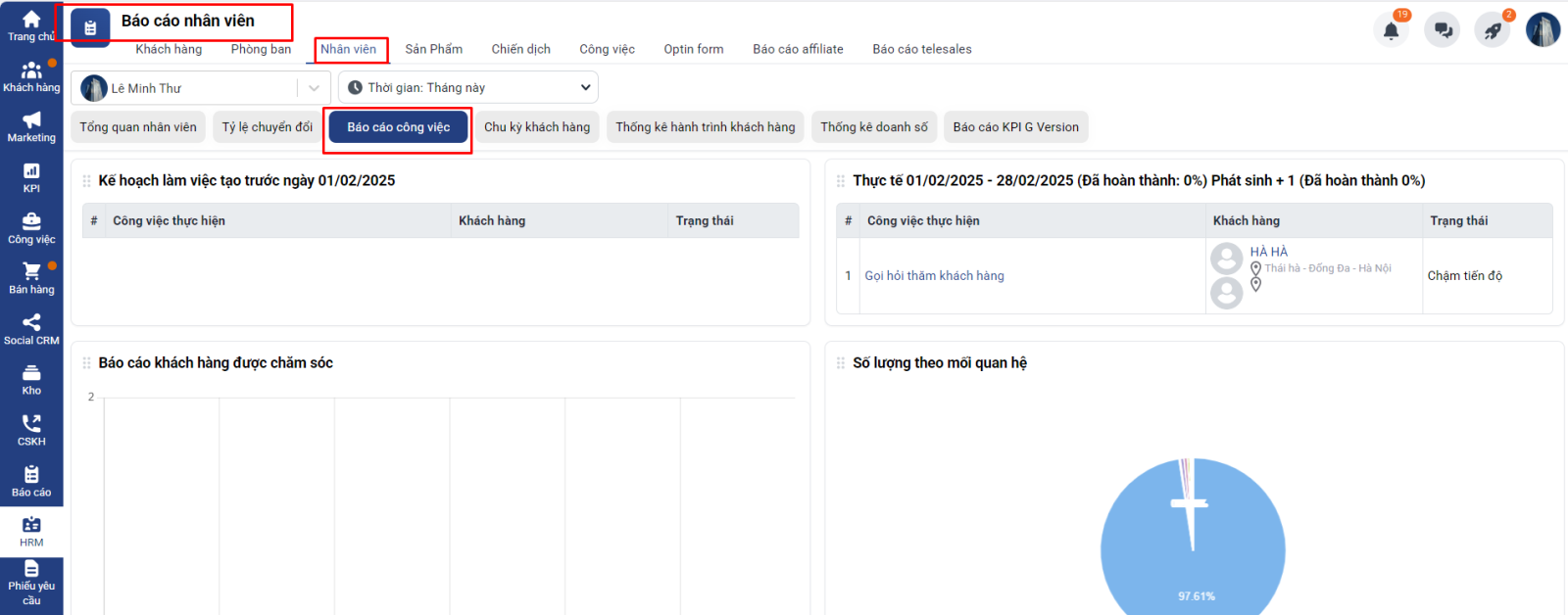
Task: Open the Thời gian: Tháng này dropdown
Action: 468,88
